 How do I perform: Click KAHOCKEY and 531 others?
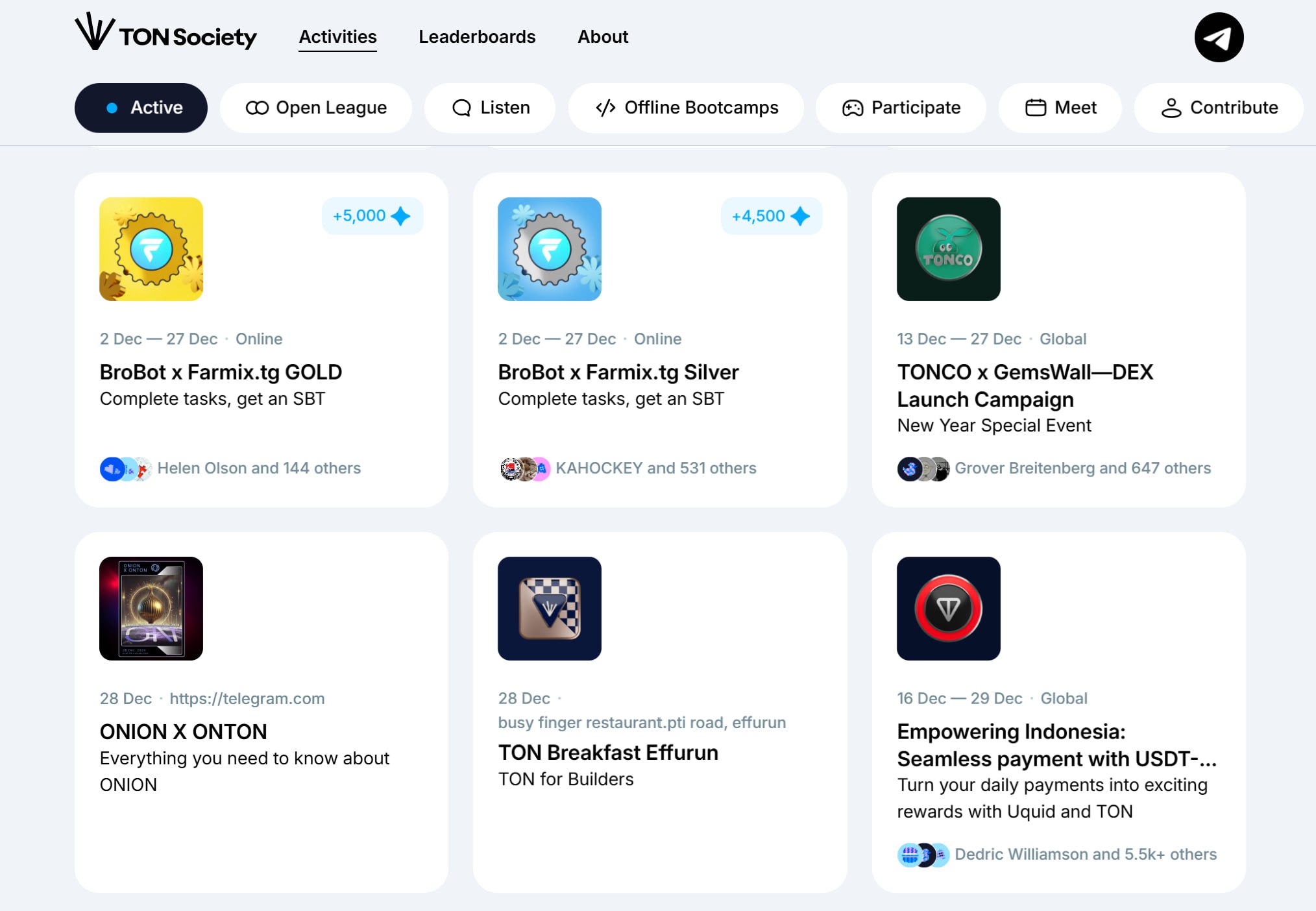[656, 468]
